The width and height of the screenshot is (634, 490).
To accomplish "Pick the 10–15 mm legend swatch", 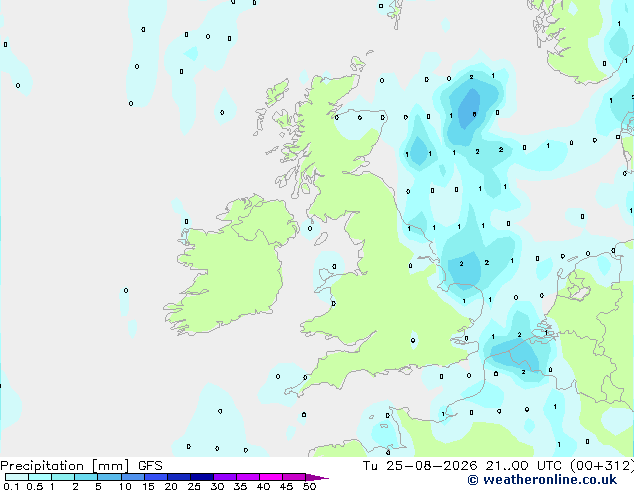I will pos(132,477).
